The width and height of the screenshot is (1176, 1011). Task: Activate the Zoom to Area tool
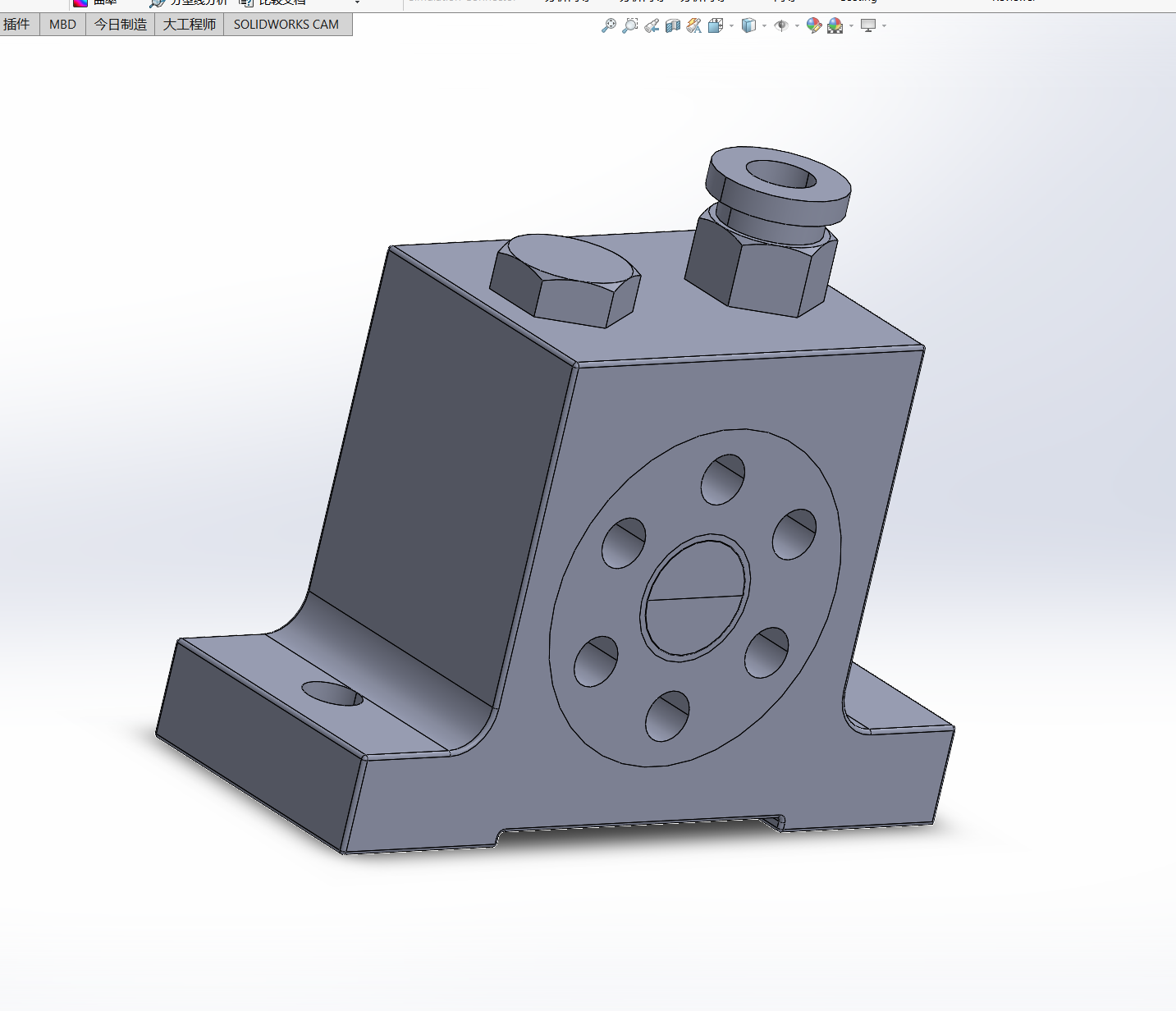tap(630, 25)
